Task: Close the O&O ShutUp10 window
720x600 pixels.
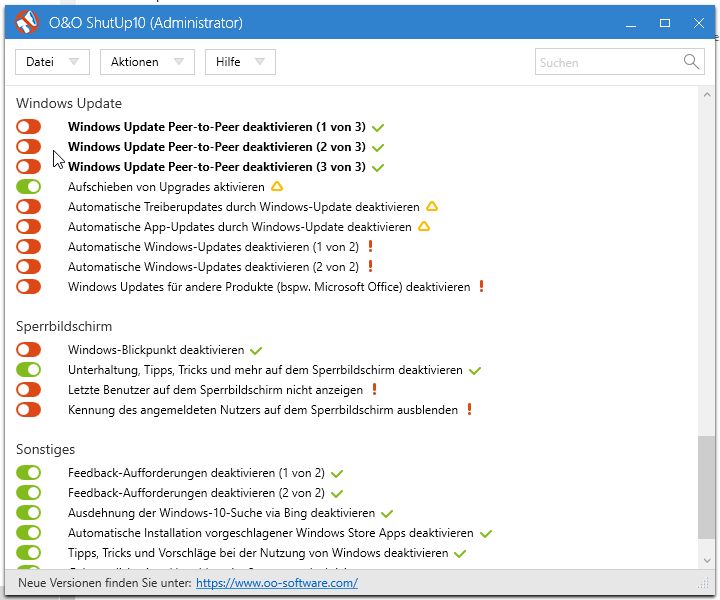Action: [x=699, y=22]
